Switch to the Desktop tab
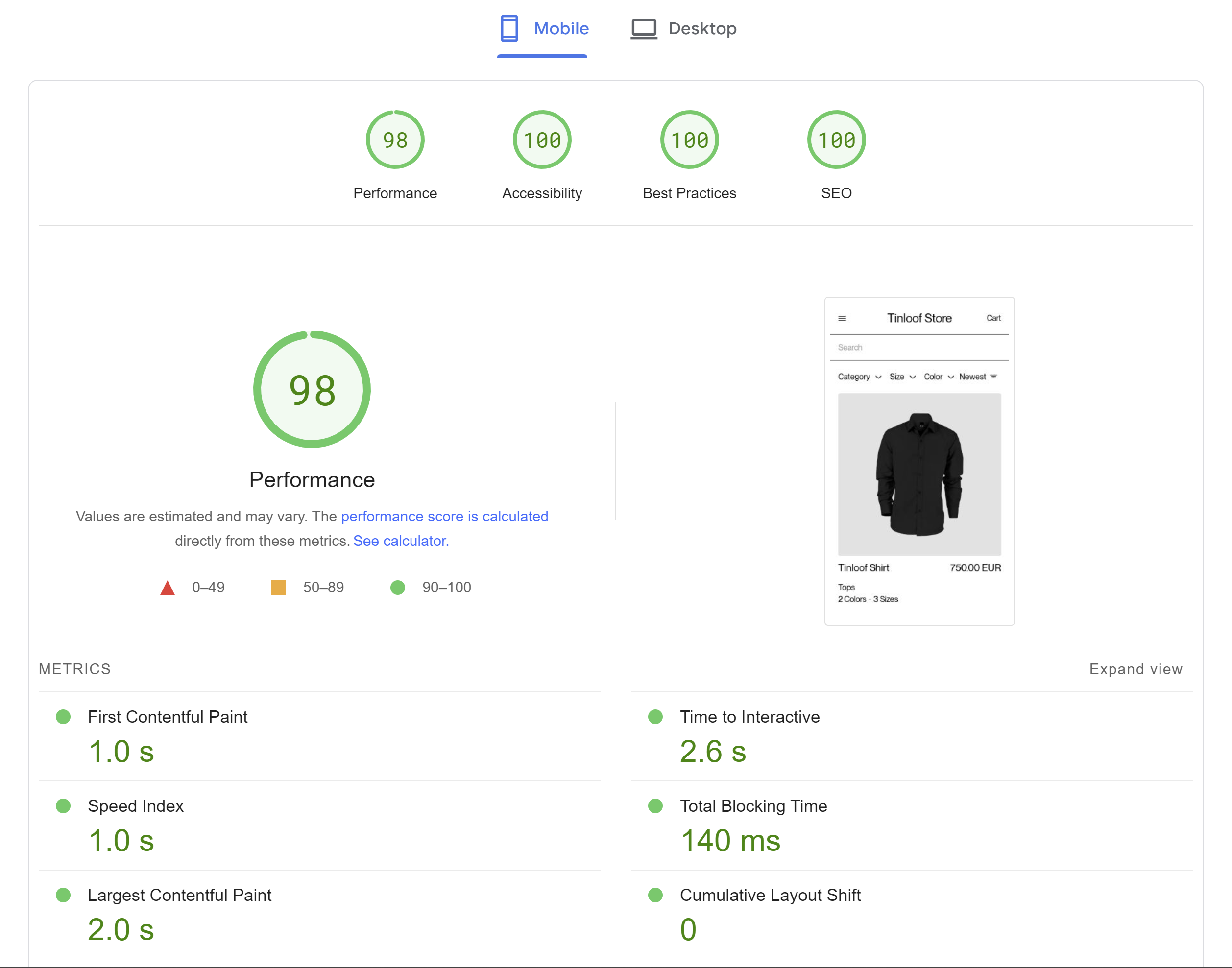This screenshot has height=968, width=1232. (x=702, y=29)
